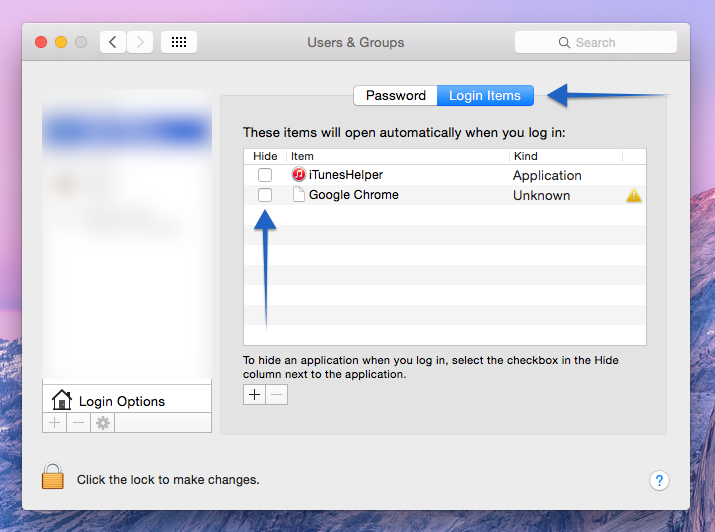Switch to the Password tab
The width and height of the screenshot is (715, 532).
[x=395, y=95]
